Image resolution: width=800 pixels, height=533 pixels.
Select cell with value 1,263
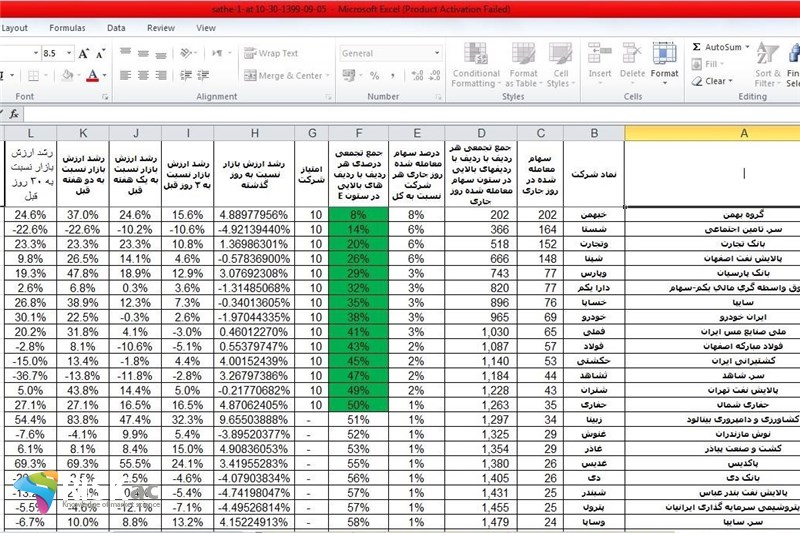pyautogui.click(x=481, y=405)
